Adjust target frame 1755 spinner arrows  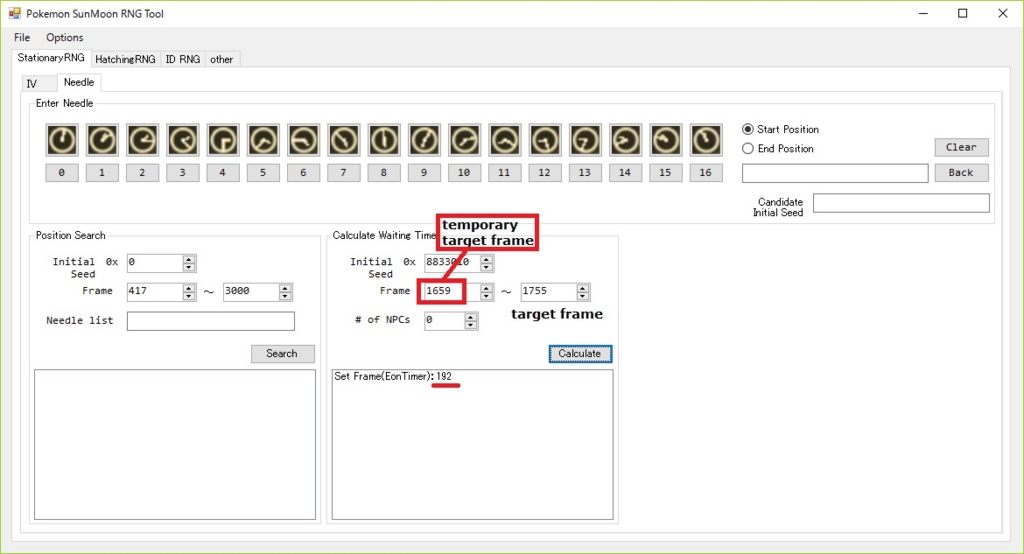583,291
